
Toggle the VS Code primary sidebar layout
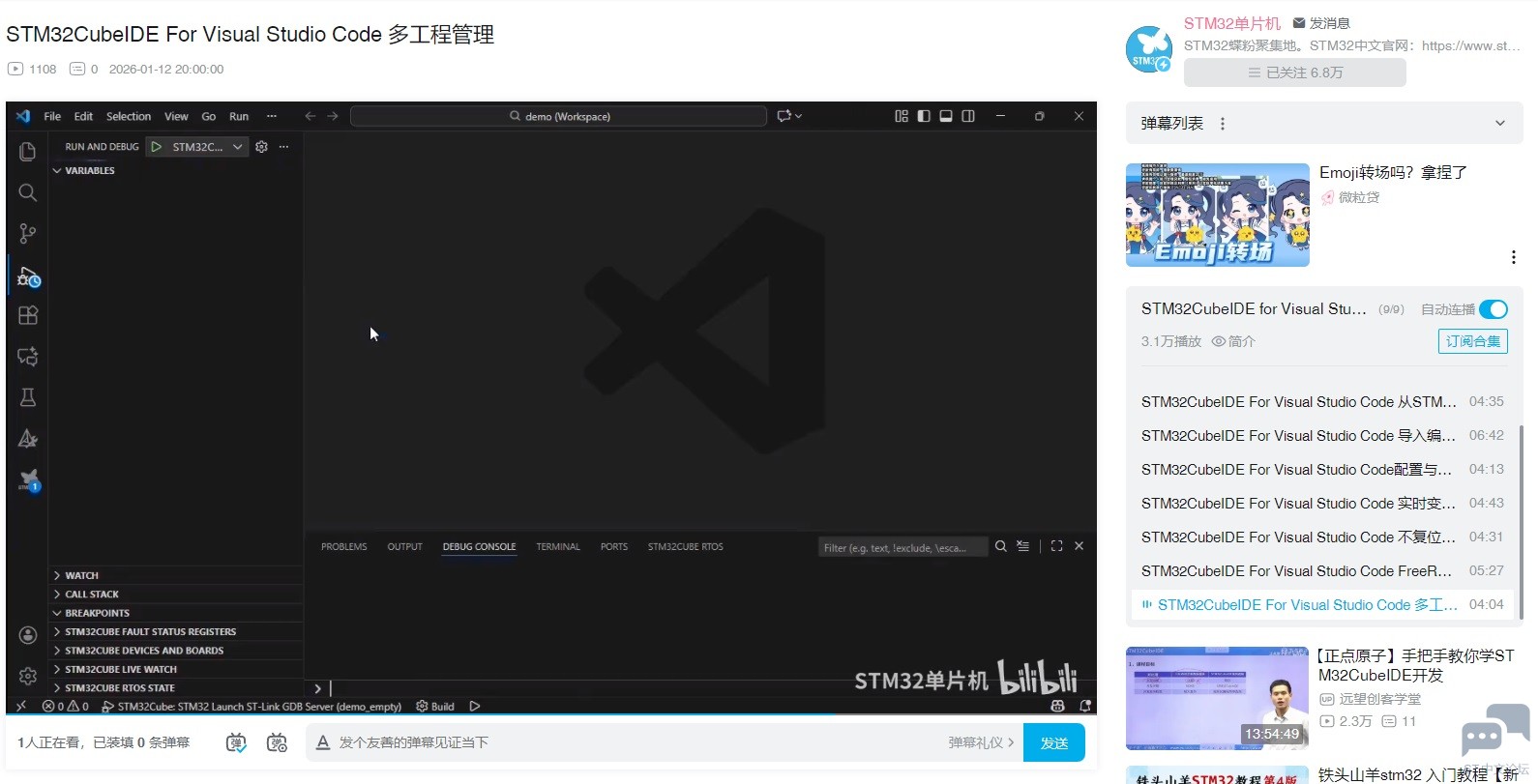[x=924, y=116]
